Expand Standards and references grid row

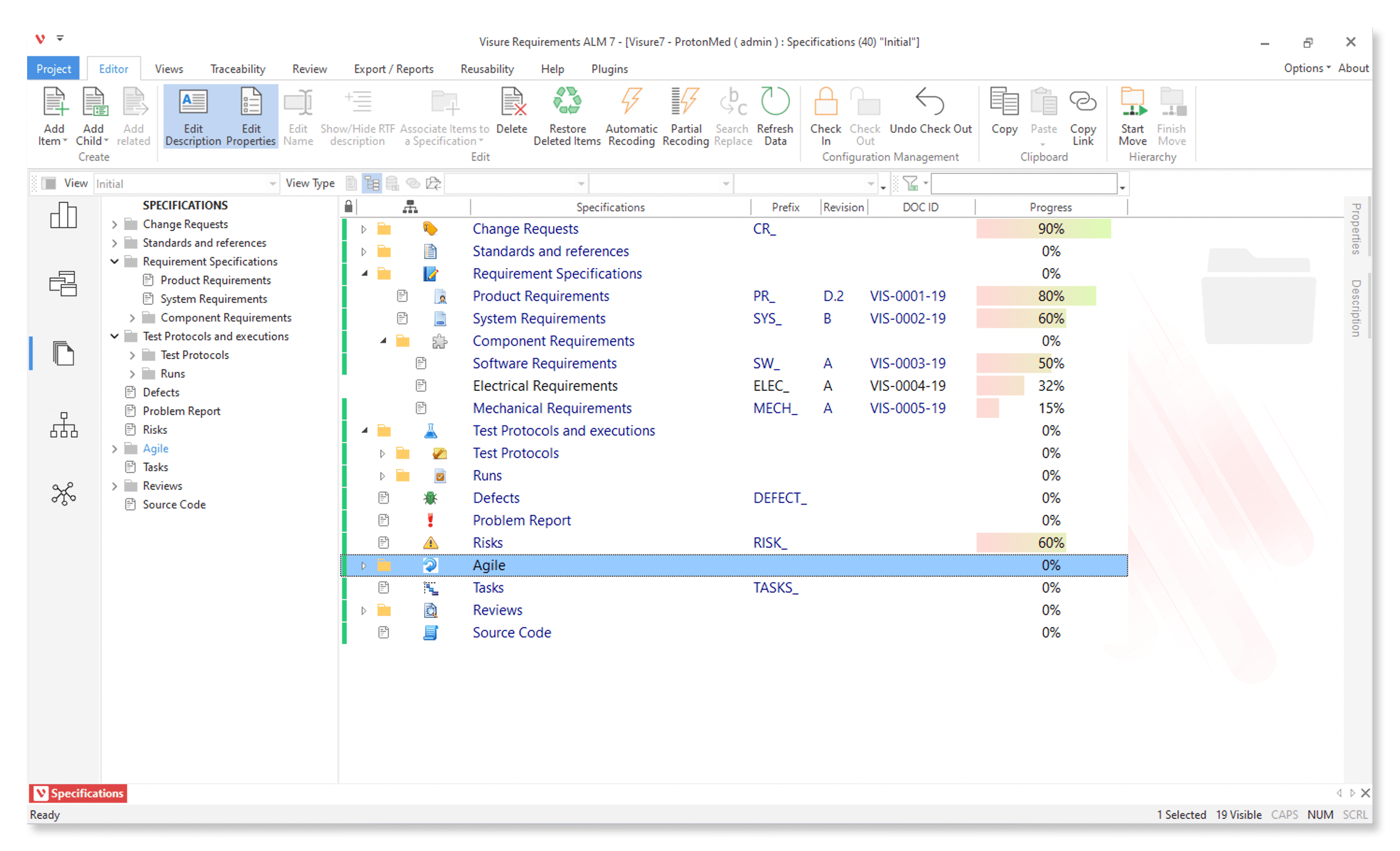coord(363,252)
